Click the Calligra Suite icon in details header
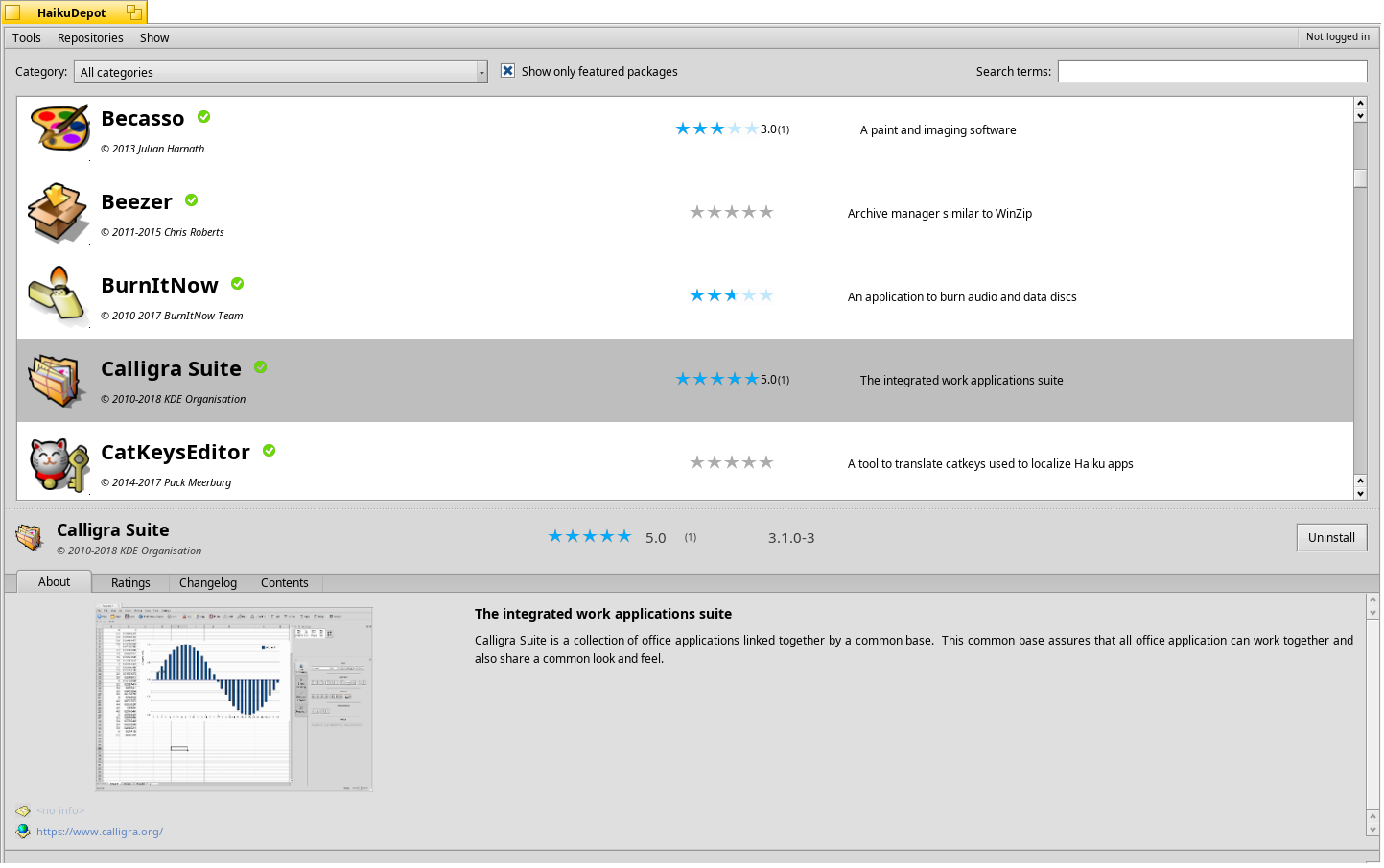1384x868 pixels. pyautogui.click(x=30, y=537)
